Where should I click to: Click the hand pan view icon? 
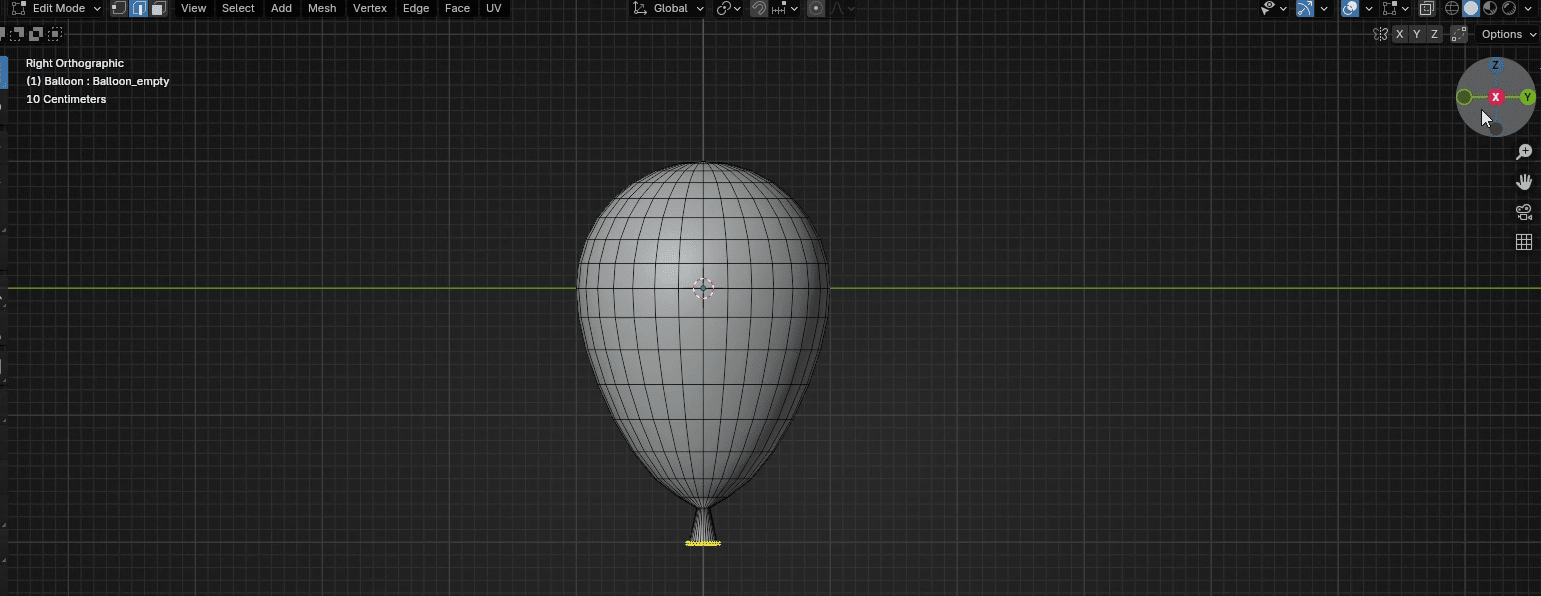click(x=1524, y=182)
